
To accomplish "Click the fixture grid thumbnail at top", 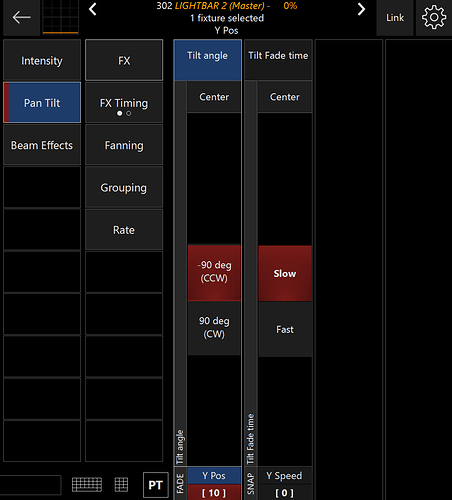I will [x=61, y=17].
